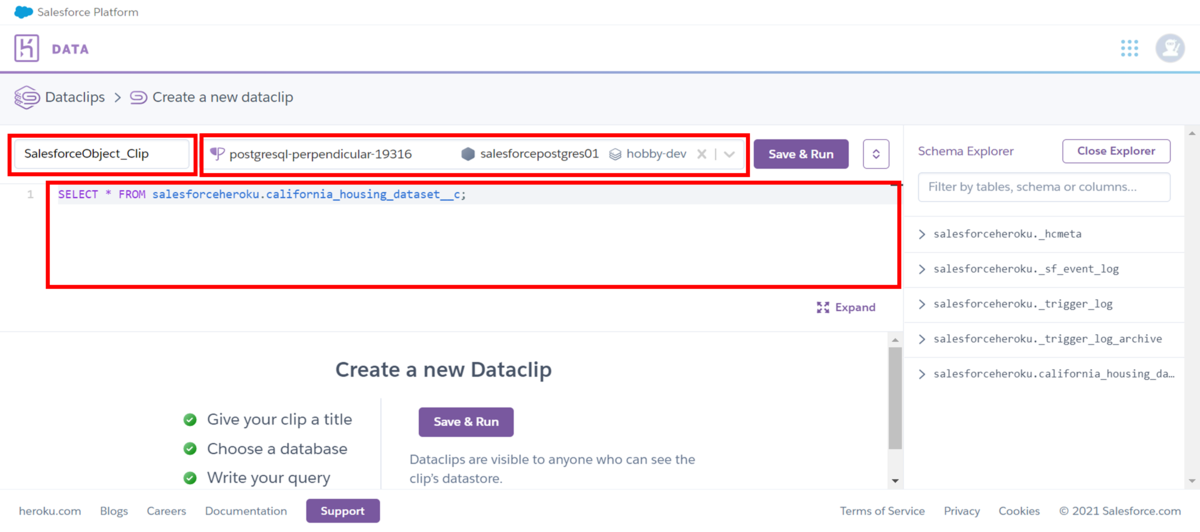This screenshot has height=532, width=1200.
Task: Click the Heroku logo icon
Action: [27, 48]
